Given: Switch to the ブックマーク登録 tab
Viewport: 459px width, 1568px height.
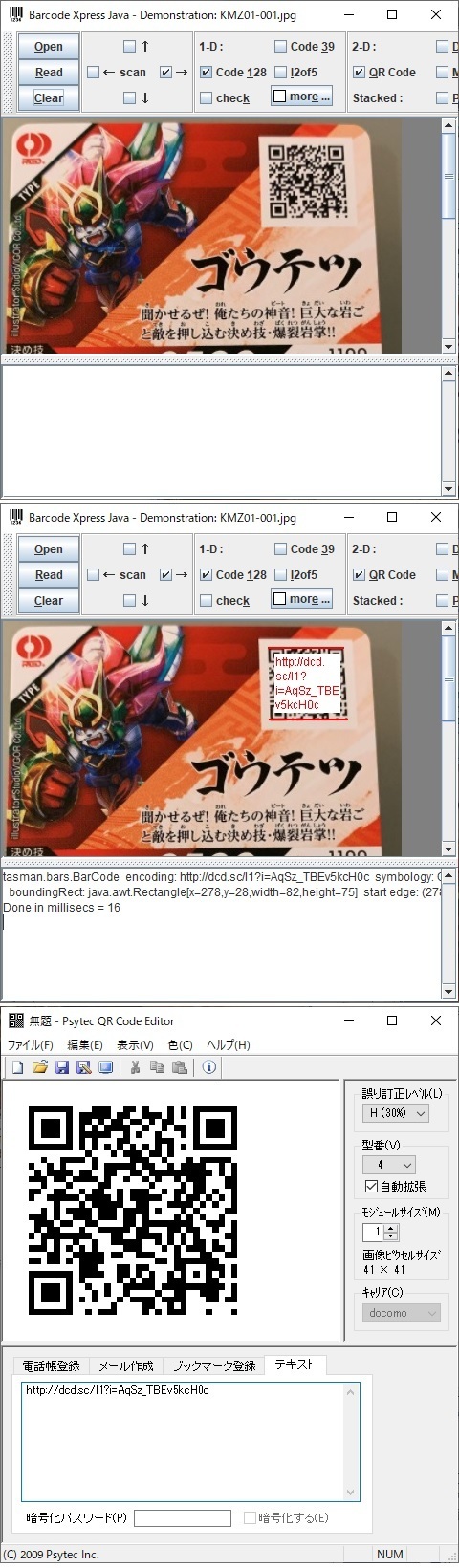Looking at the screenshot, I should click(x=214, y=1366).
